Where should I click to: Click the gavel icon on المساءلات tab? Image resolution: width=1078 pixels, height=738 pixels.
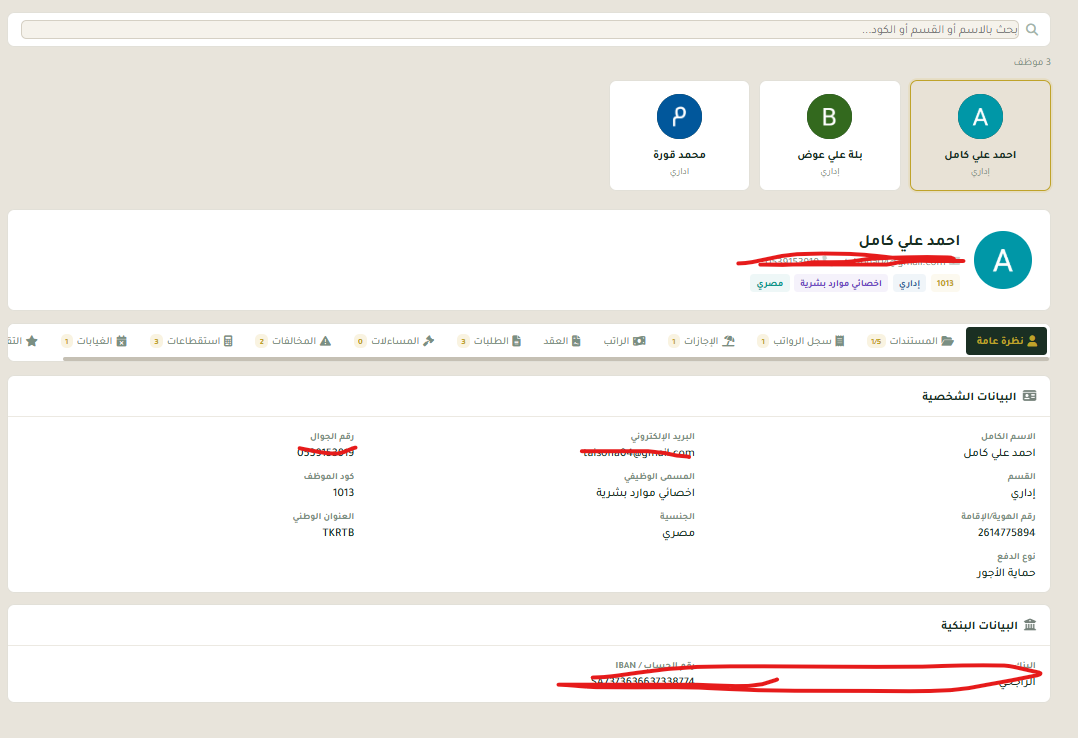click(428, 341)
